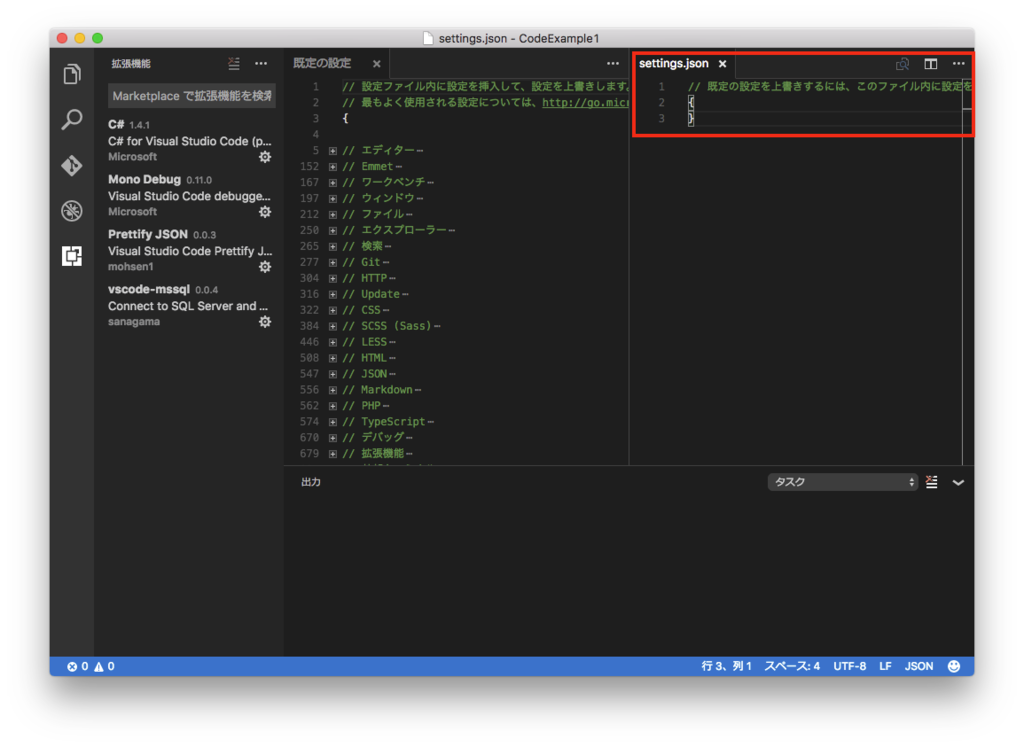Collapse the output panel with chevron
Viewport: 1024px width, 747px height.
958,483
